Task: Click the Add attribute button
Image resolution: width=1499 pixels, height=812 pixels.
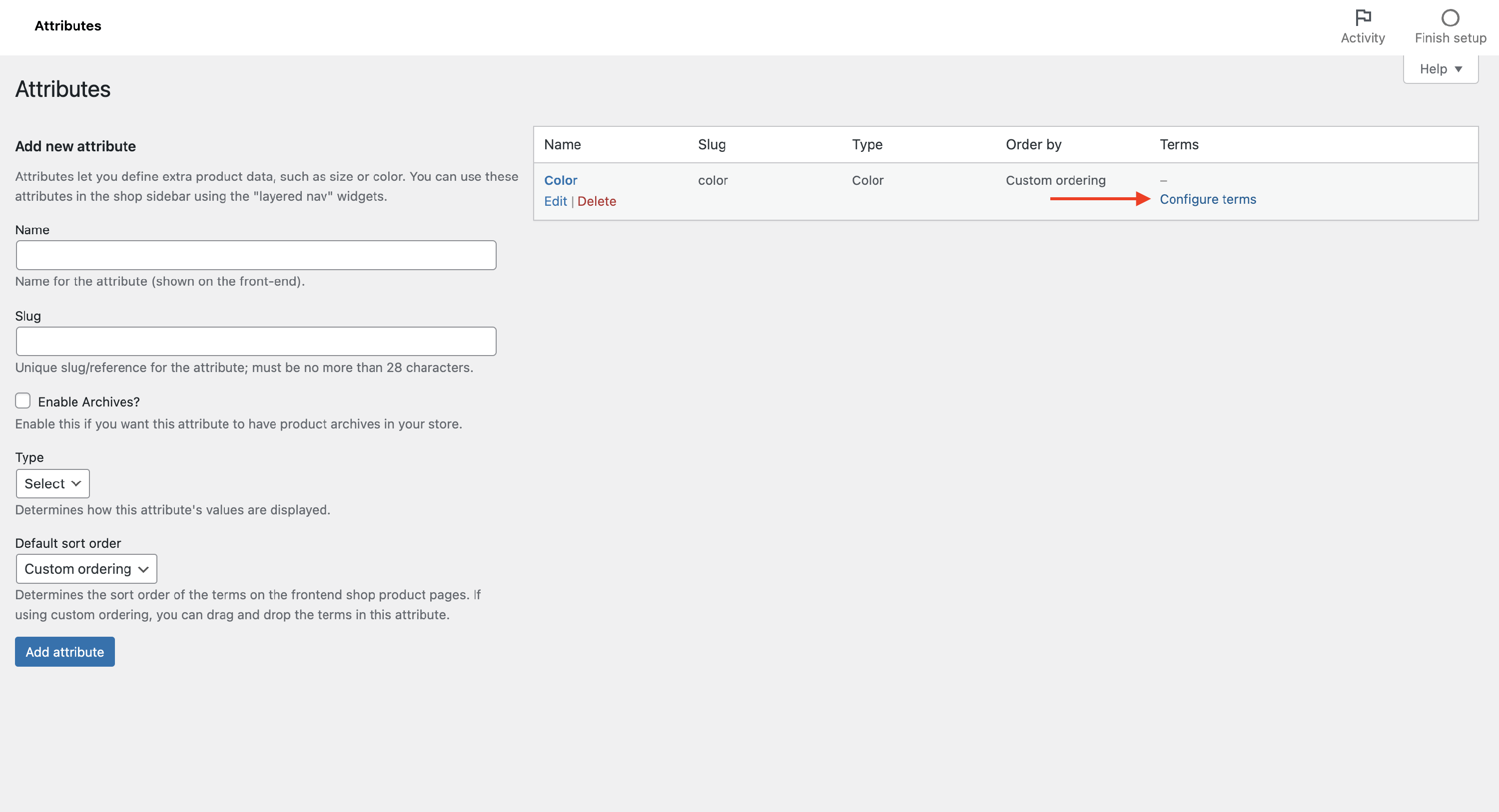Action: click(x=64, y=652)
